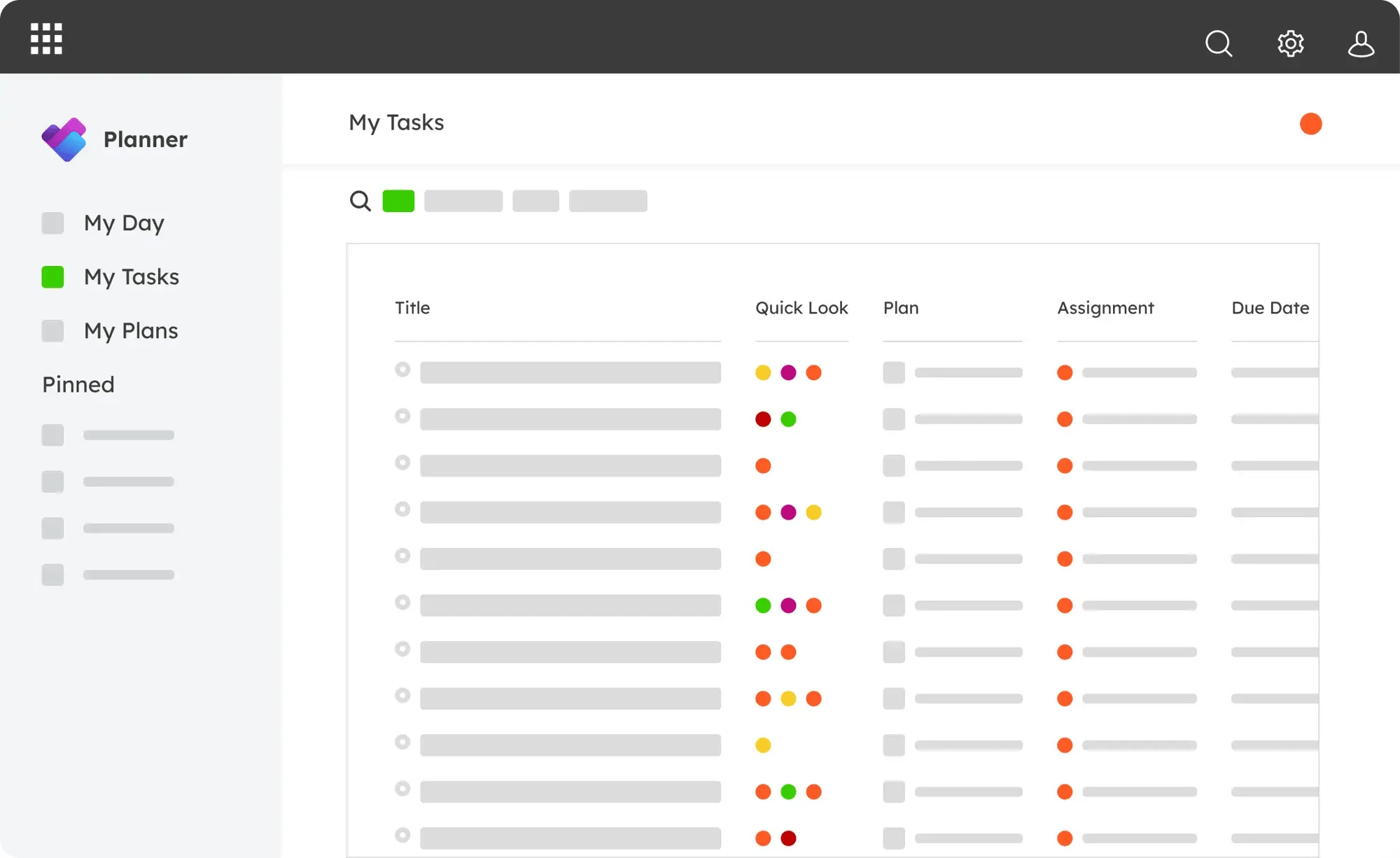
Task: Click the My Plans icon square
Action: [x=52, y=331]
